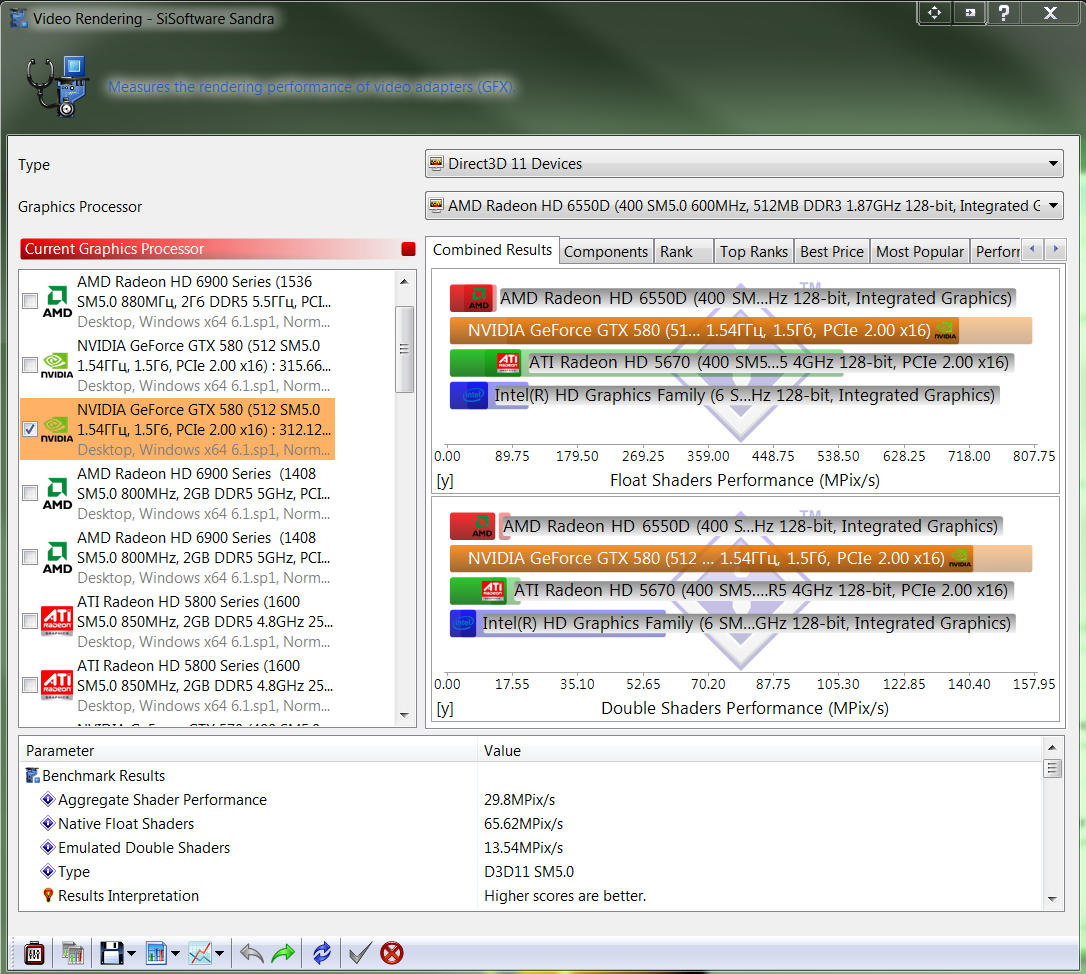Screen dimensions: 1086x974
Task: Click the [y] axis toggle of Float Shaders chart
Action: point(445,480)
